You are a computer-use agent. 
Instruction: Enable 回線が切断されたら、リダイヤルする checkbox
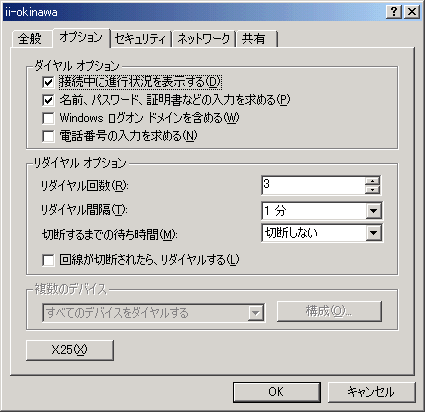pyautogui.click(x=48, y=260)
